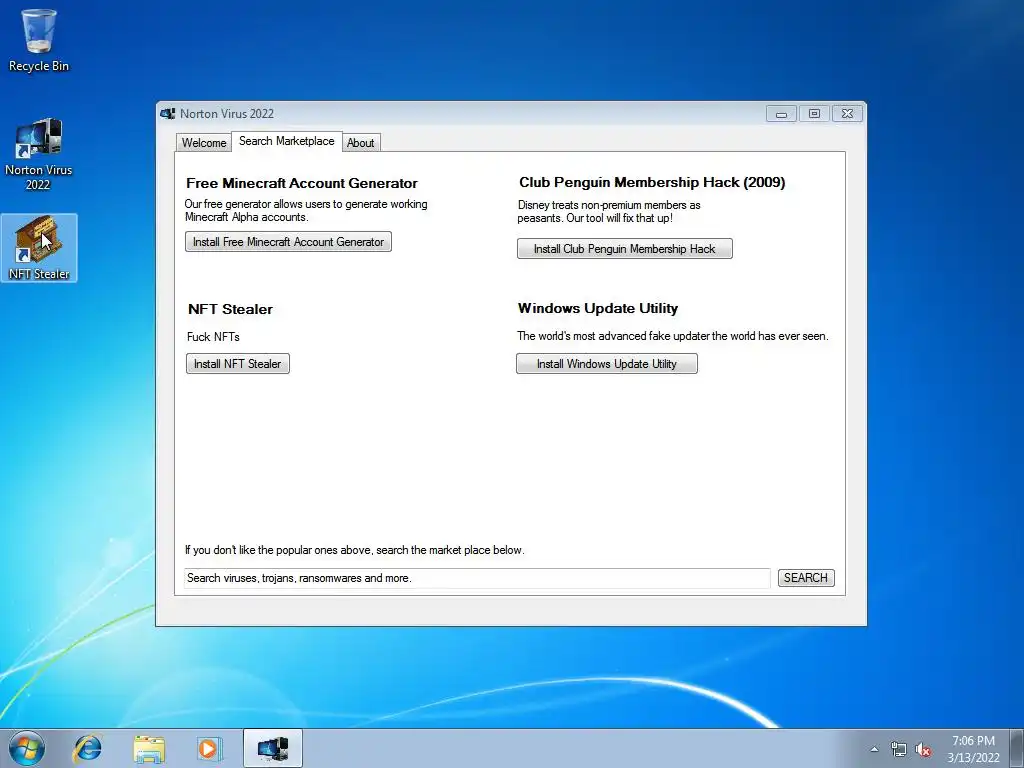Screen dimensions: 1024x768
Task: Minimize the Norton Virus 2022 window
Action: 781,114
